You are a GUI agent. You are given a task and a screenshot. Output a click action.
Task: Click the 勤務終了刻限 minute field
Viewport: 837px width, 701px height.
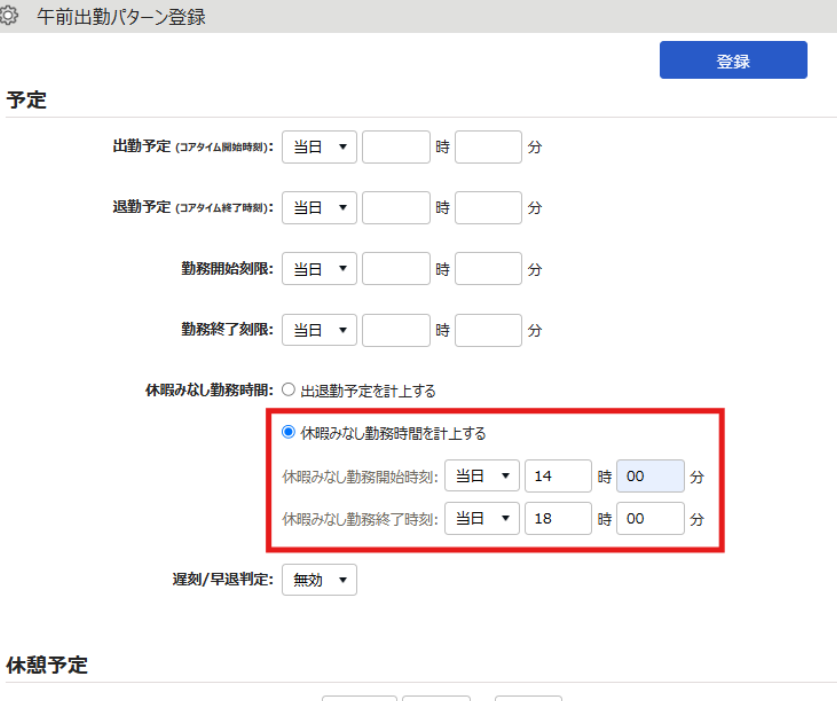[x=488, y=330]
